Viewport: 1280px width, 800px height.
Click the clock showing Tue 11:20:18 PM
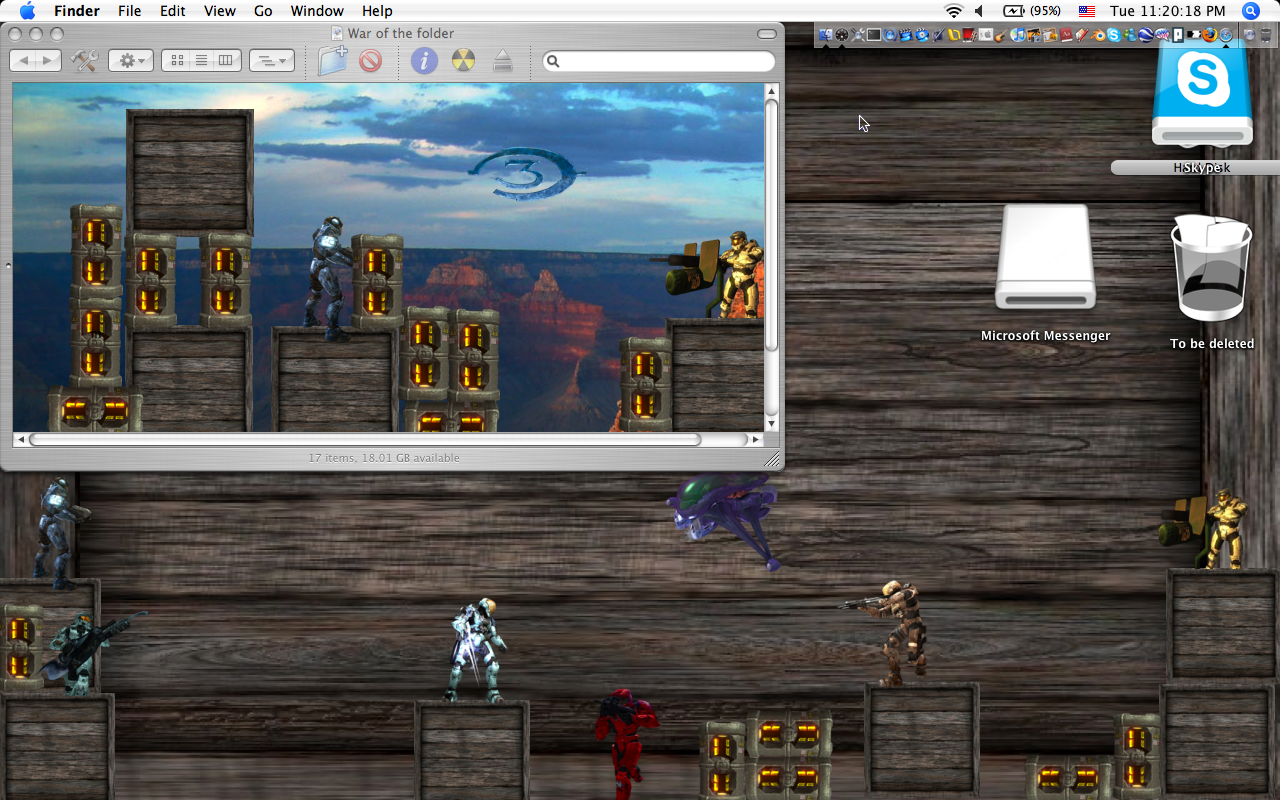pyautogui.click(x=1167, y=11)
